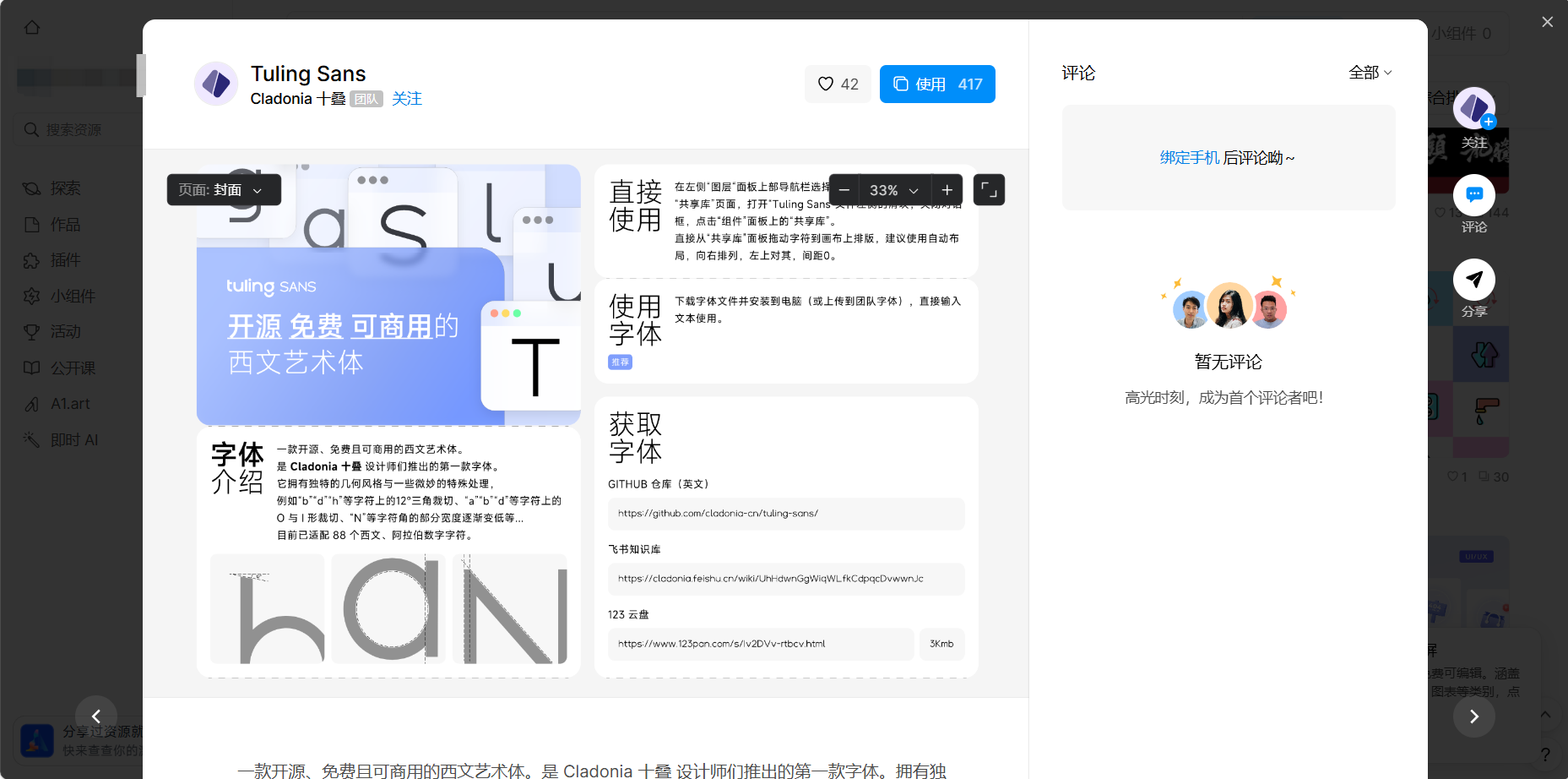Zoom in with the plus button
Viewport: 1568px width, 779px height.
click(947, 190)
